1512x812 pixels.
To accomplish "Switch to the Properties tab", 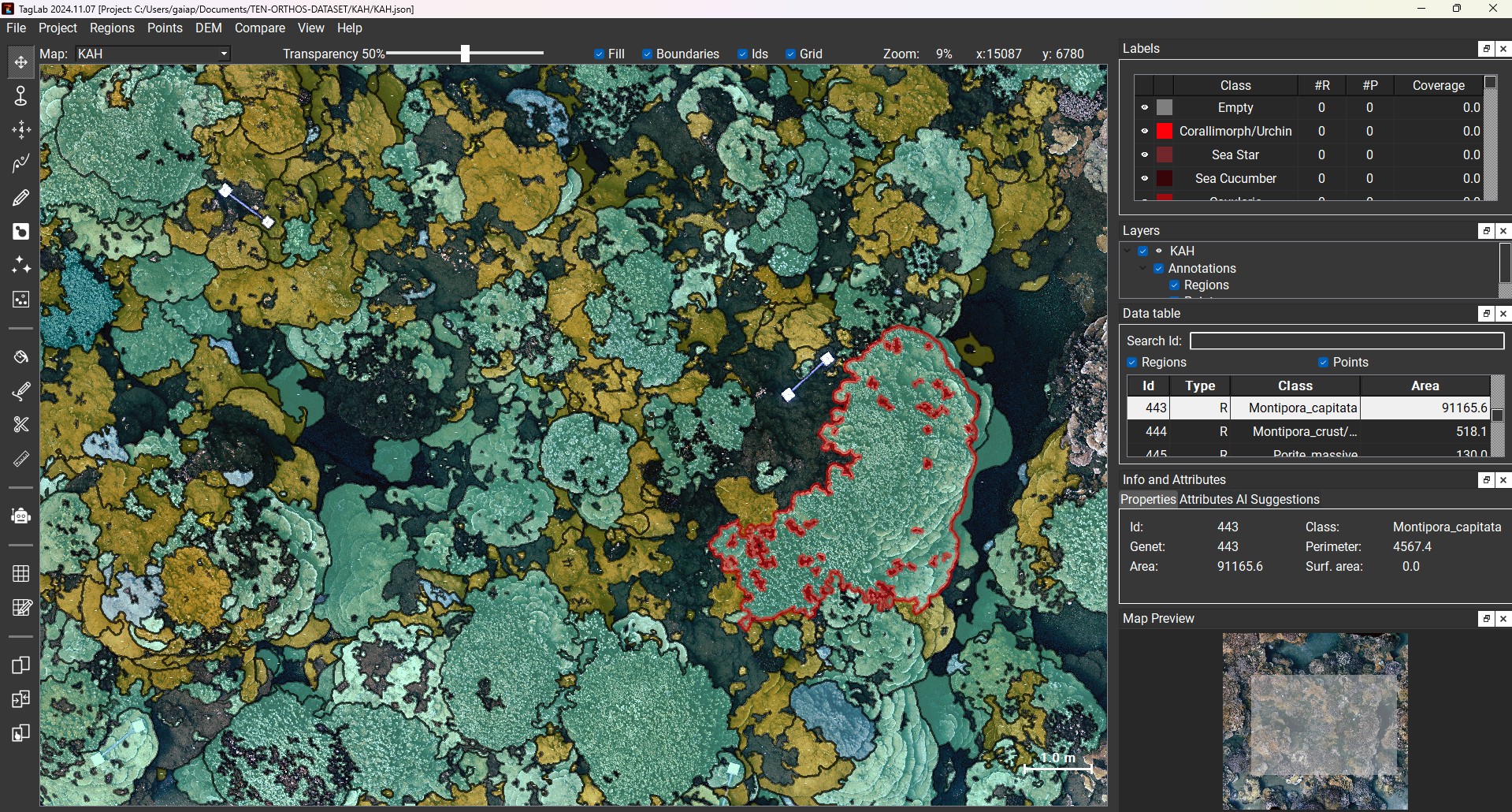I will (x=1148, y=500).
